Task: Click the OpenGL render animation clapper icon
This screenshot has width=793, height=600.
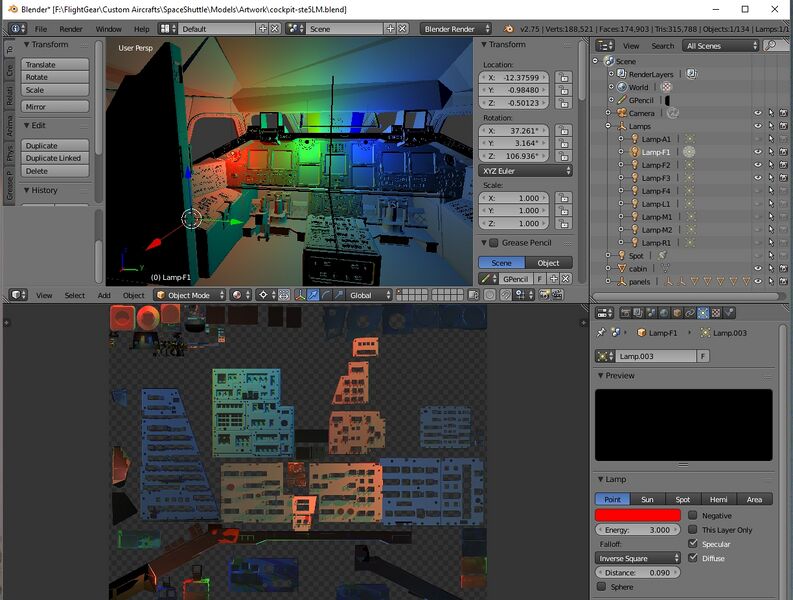Action: click(557, 295)
